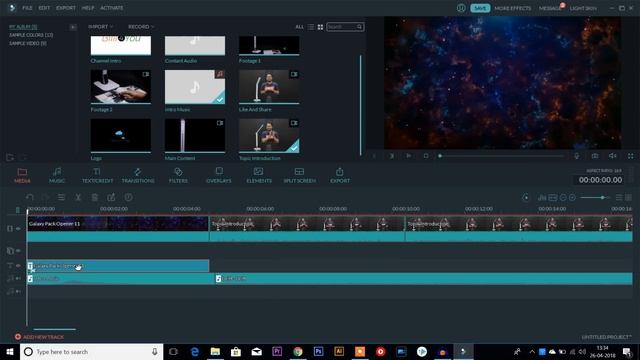Click the preview playback progress bar
This screenshot has width=640, height=360.
pyautogui.click(x=502, y=156)
